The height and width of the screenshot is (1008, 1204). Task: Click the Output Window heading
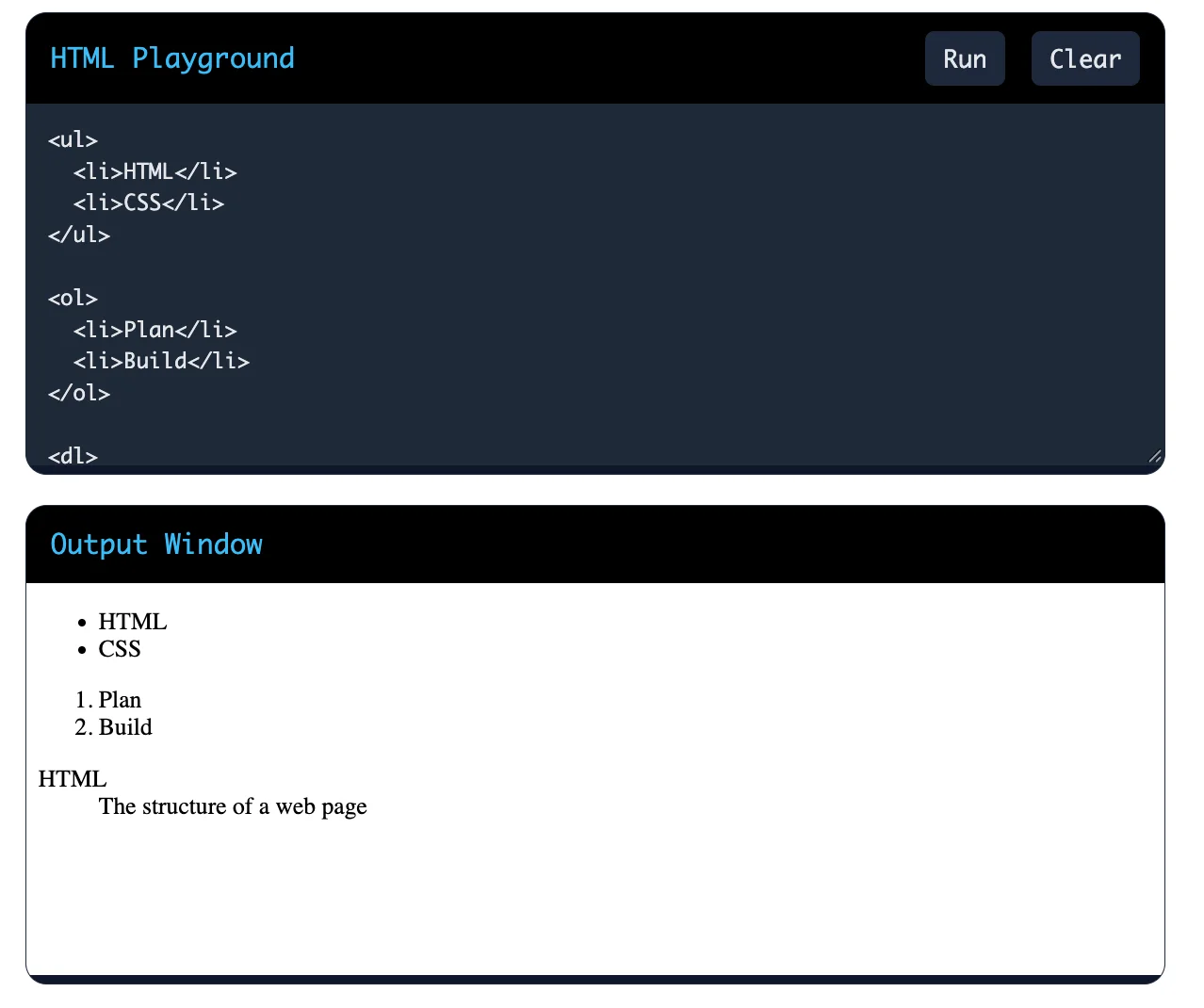(x=156, y=545)
